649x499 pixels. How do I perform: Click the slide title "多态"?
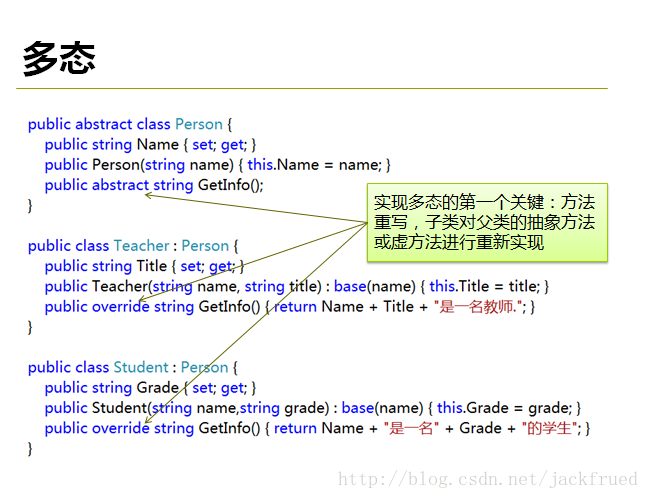pos(59,58)
